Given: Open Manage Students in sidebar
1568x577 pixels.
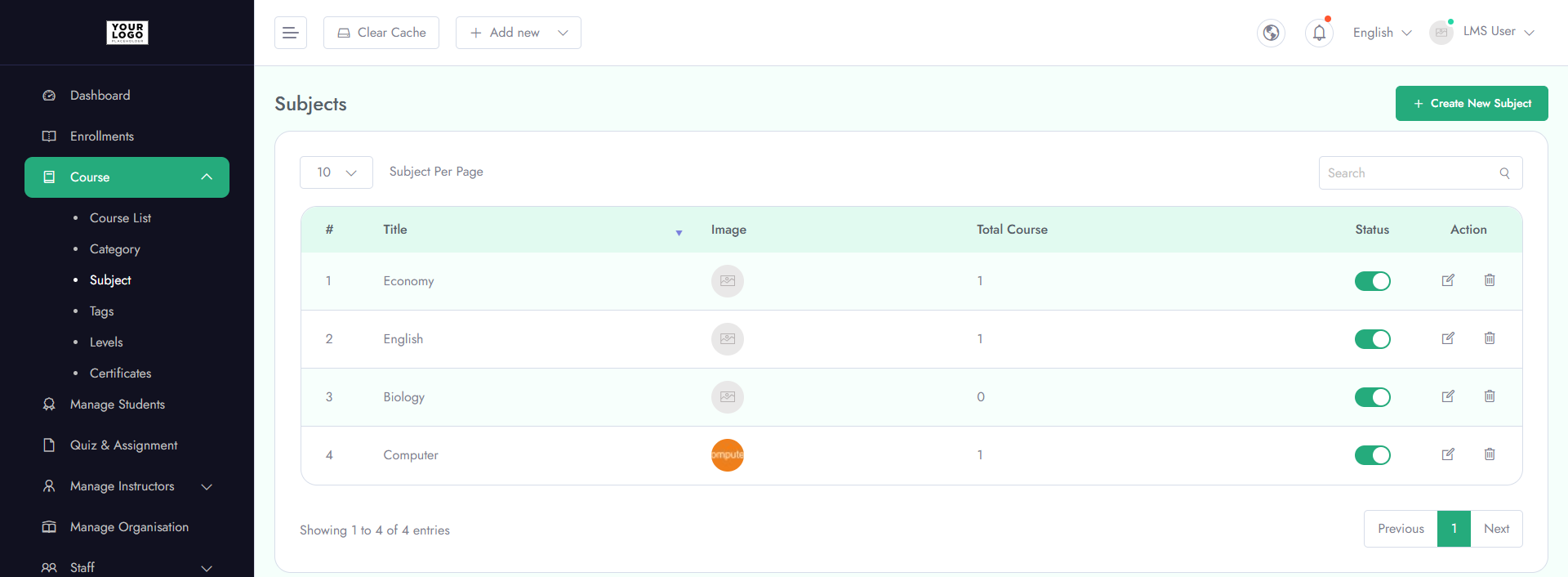Looking at the screenshot, I should click(117, 405).
